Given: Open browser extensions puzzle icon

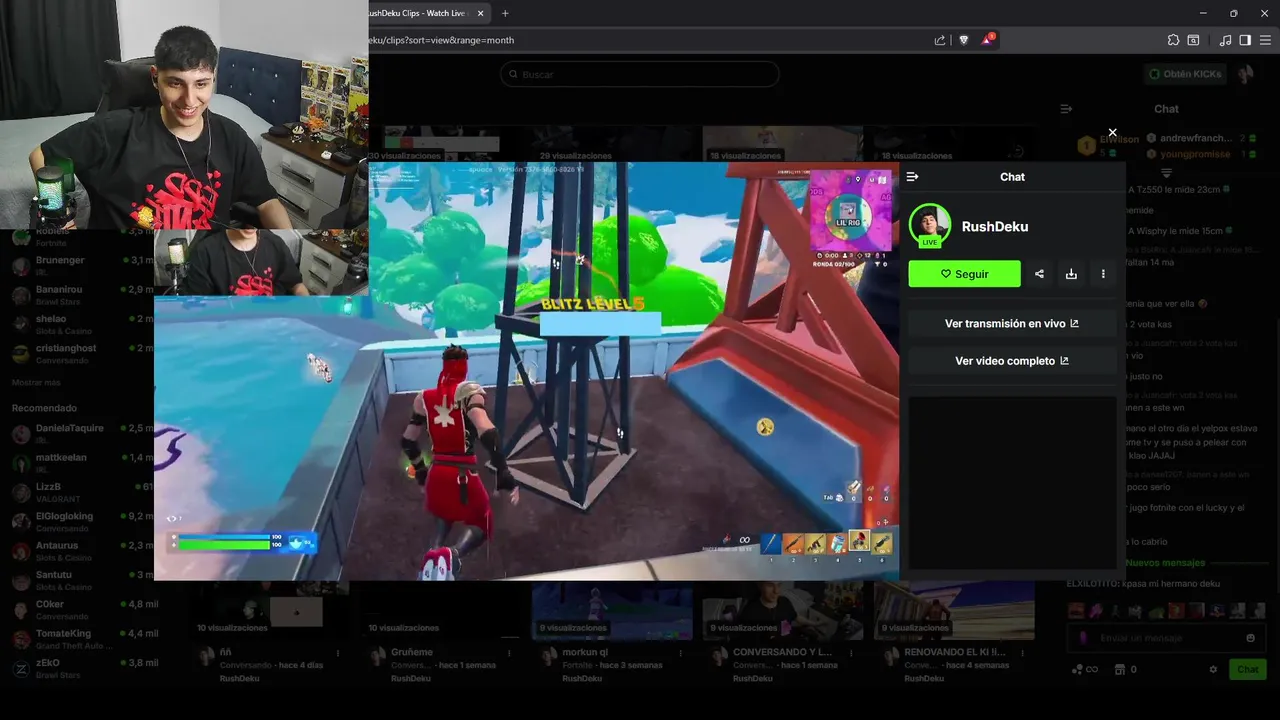Looking at the screenshot, I should [1173, 40].
